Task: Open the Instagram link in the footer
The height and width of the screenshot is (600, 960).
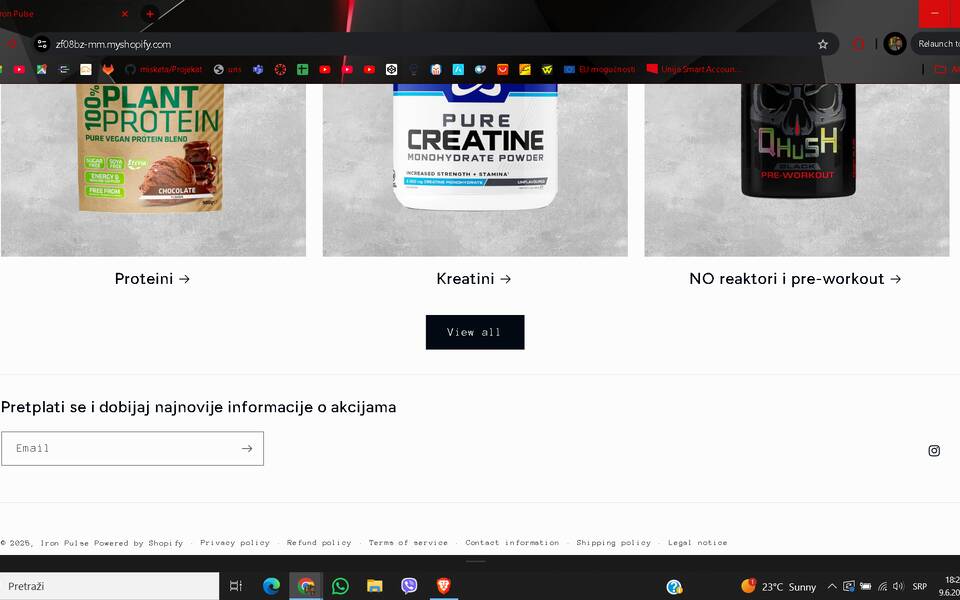Action: click(x=934, y=451)
